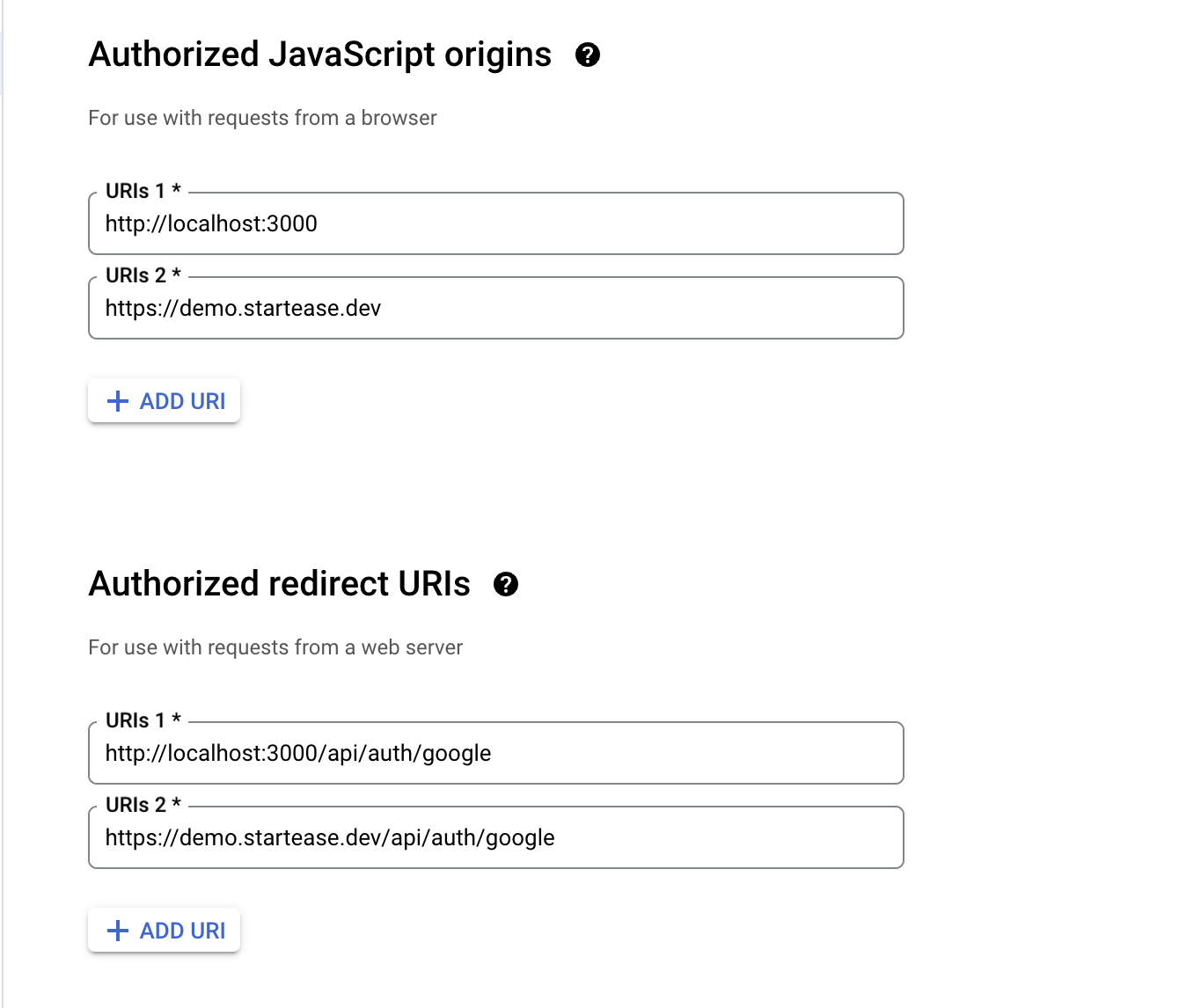Add a new URI under JavaScript origins

pyautogui.click(x=164, y=401)
